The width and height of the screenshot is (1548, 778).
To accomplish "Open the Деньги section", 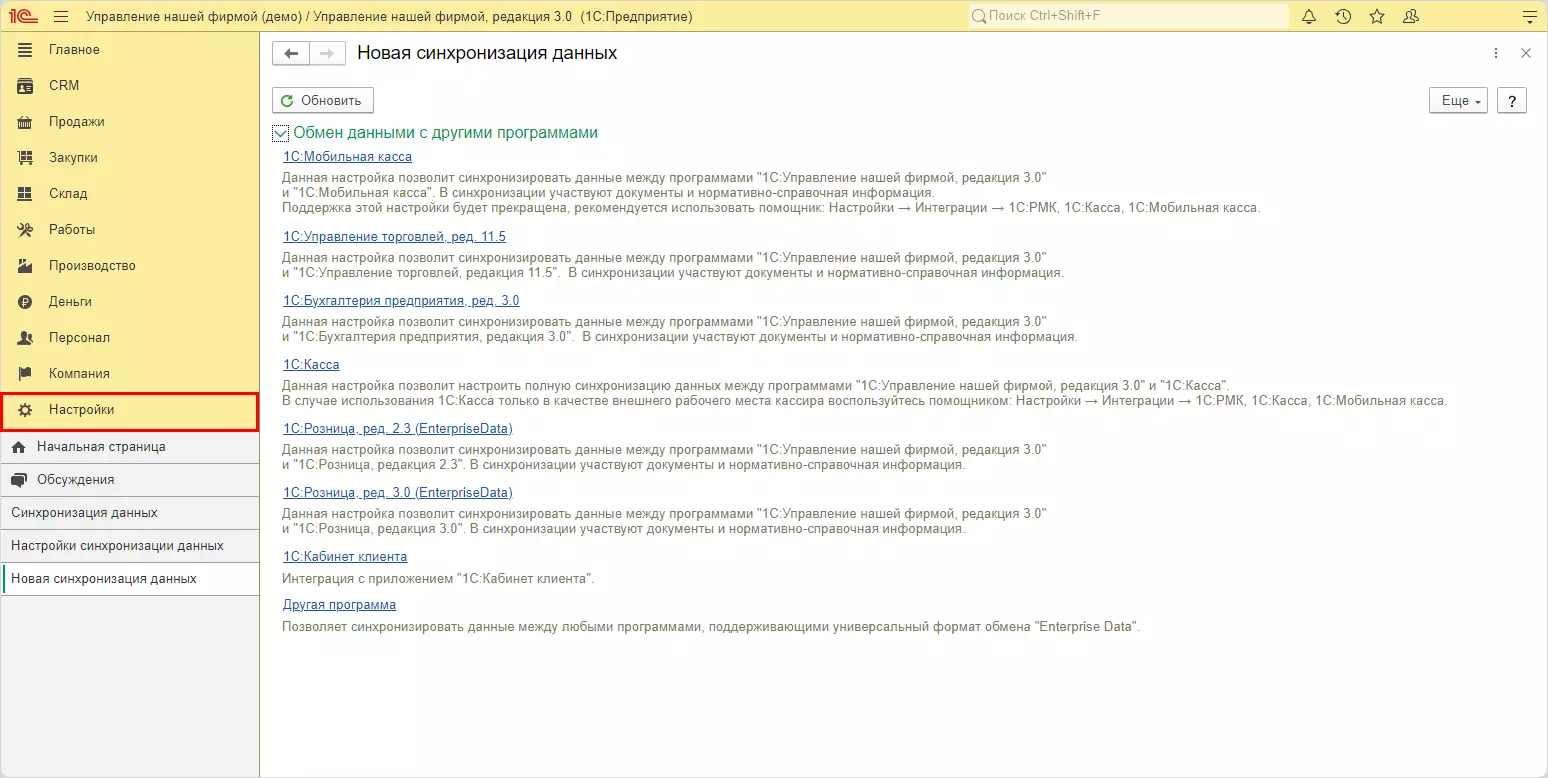I will [x=130, y=302].
